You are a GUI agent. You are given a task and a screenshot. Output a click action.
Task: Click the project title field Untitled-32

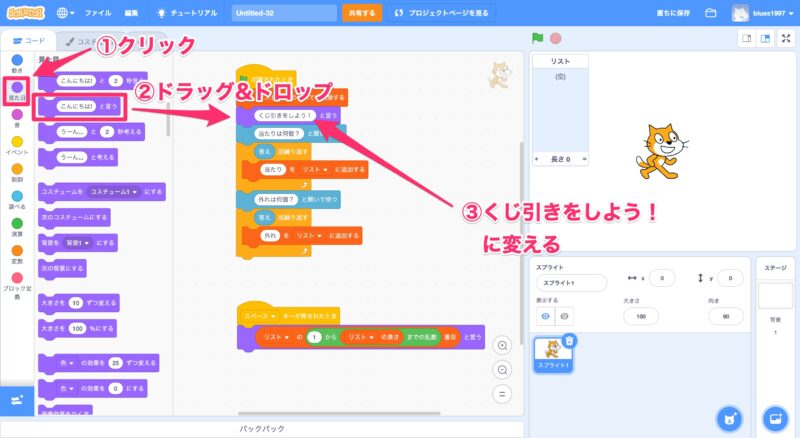[x=283, y=14]
